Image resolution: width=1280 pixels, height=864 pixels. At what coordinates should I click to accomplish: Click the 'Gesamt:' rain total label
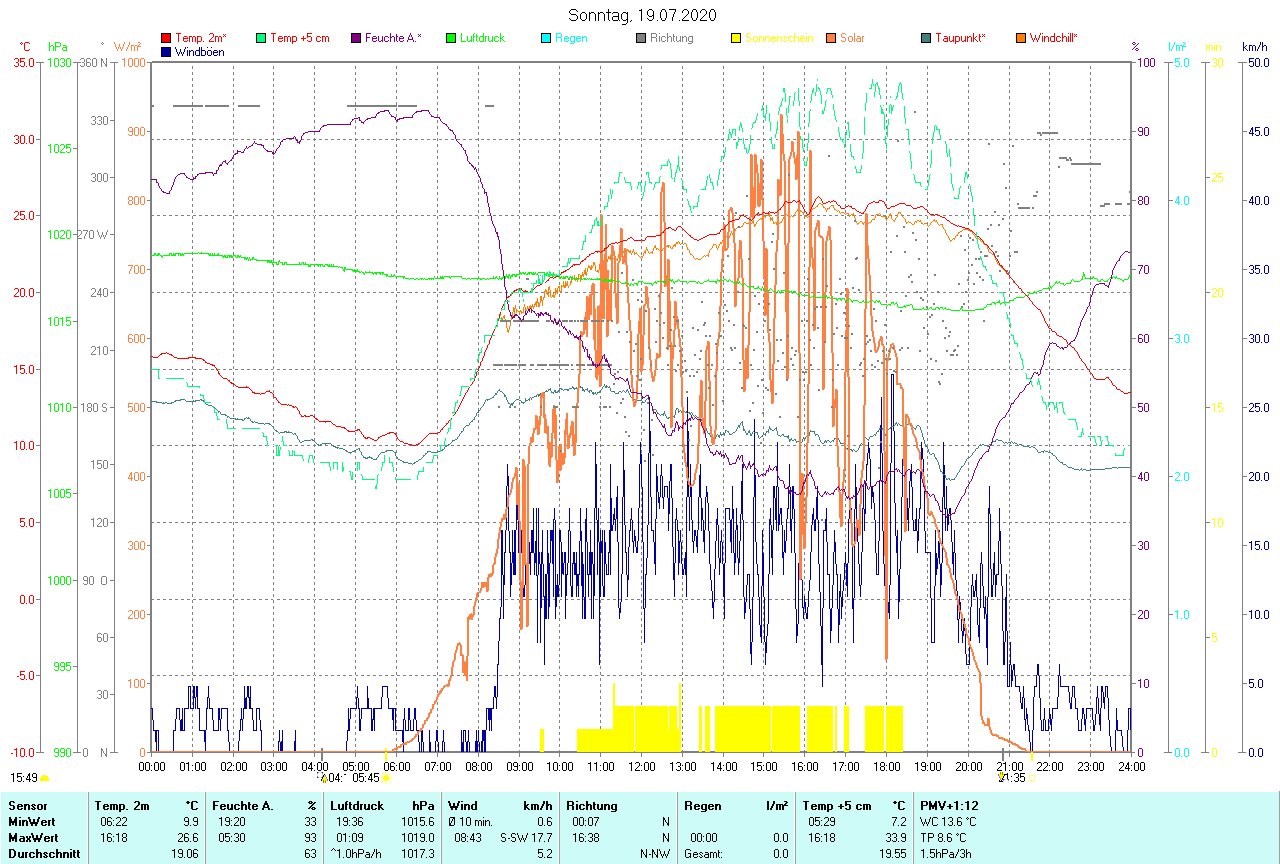tap(704, 853)
